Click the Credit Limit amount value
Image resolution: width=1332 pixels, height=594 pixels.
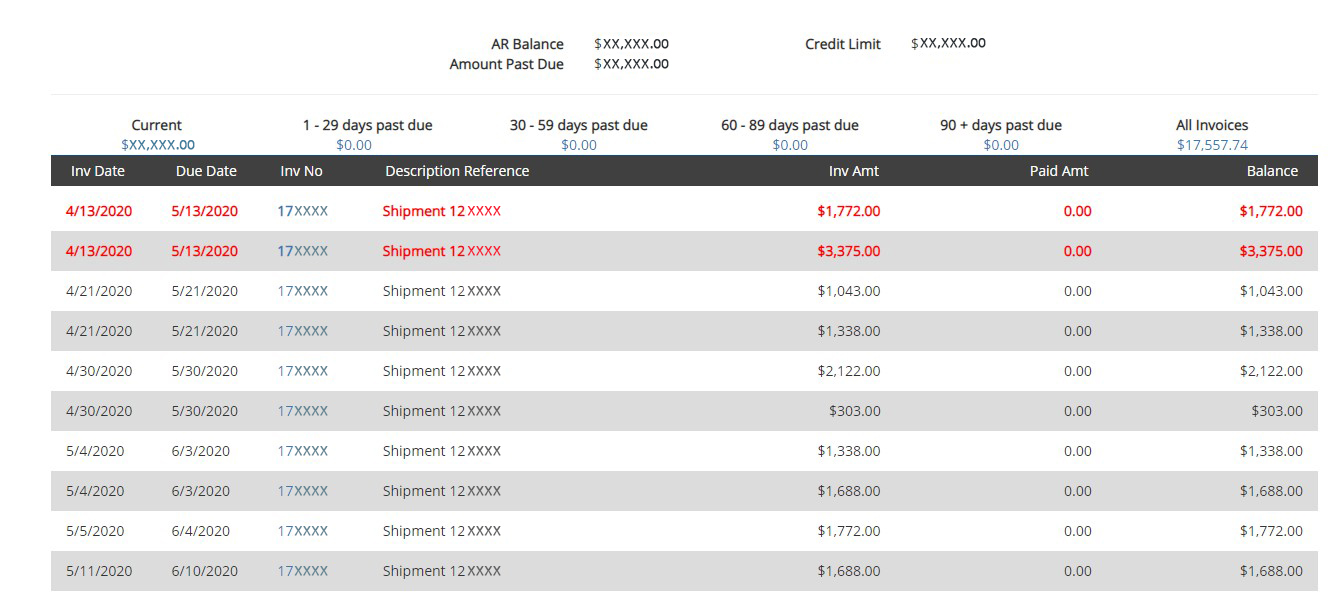click(948, 43)
